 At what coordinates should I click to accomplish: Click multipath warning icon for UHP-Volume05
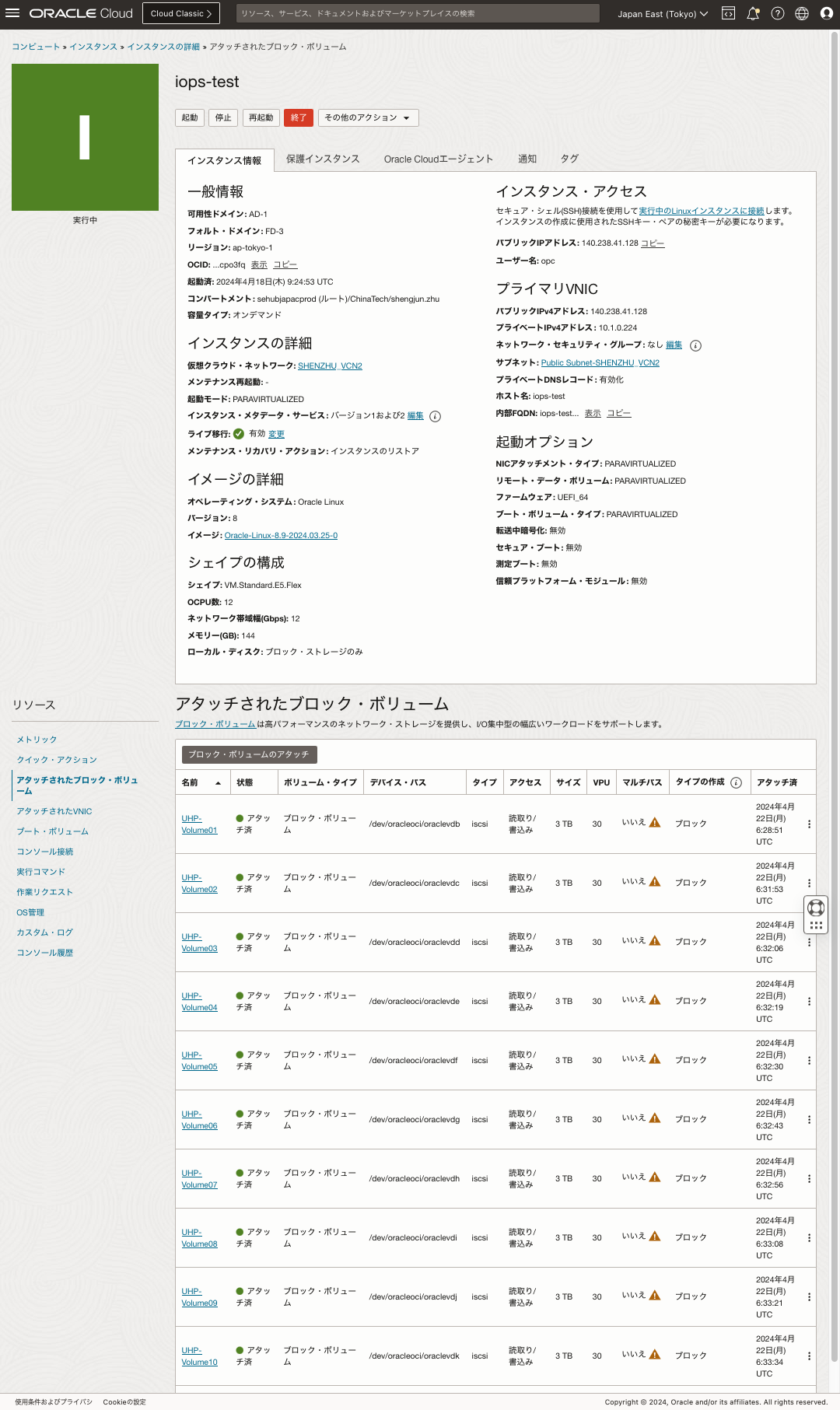click(x=655, y=1058)
